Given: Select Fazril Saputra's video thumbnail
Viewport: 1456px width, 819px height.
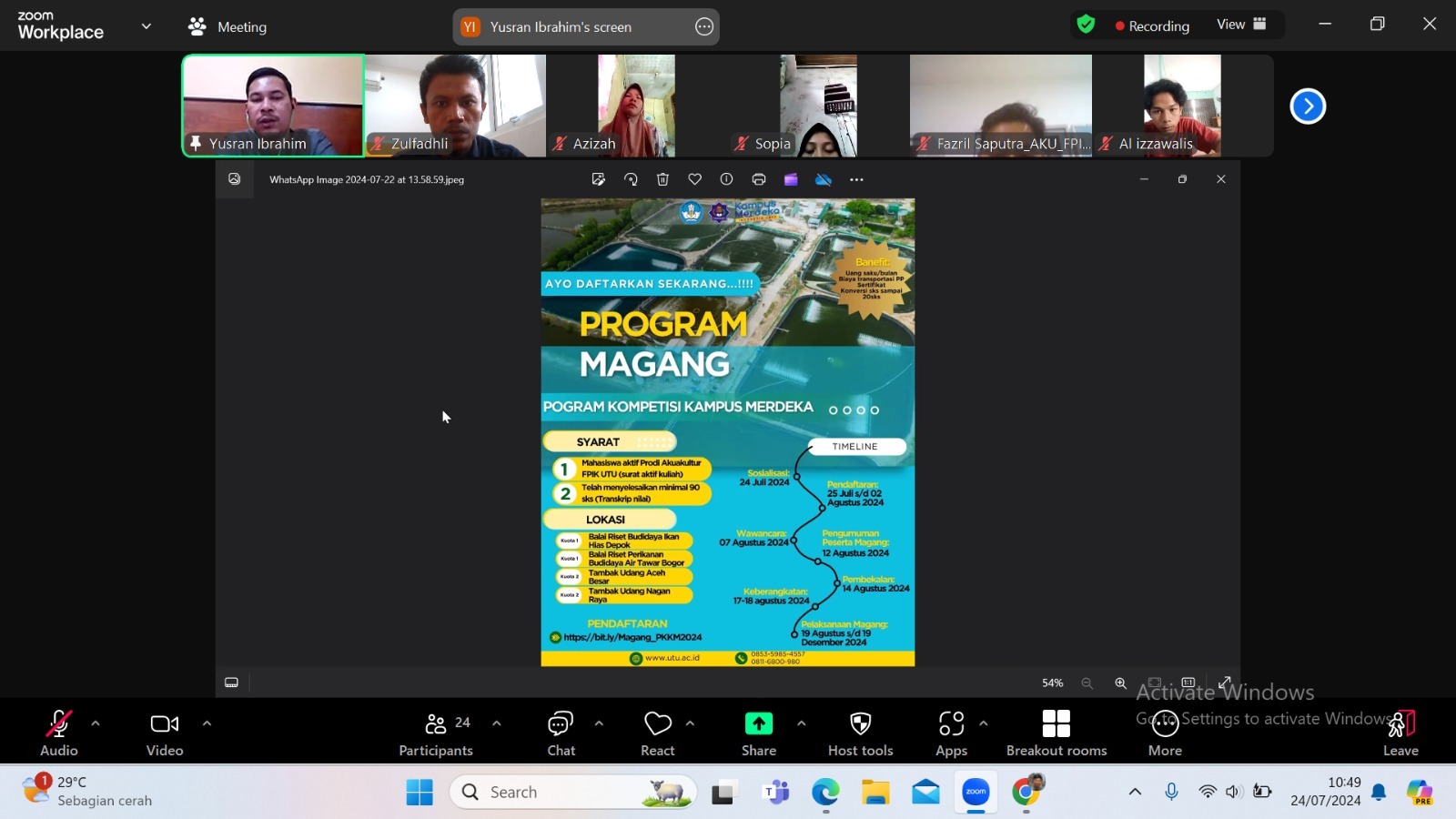Looking at the screenshot, I should 1001,106.
